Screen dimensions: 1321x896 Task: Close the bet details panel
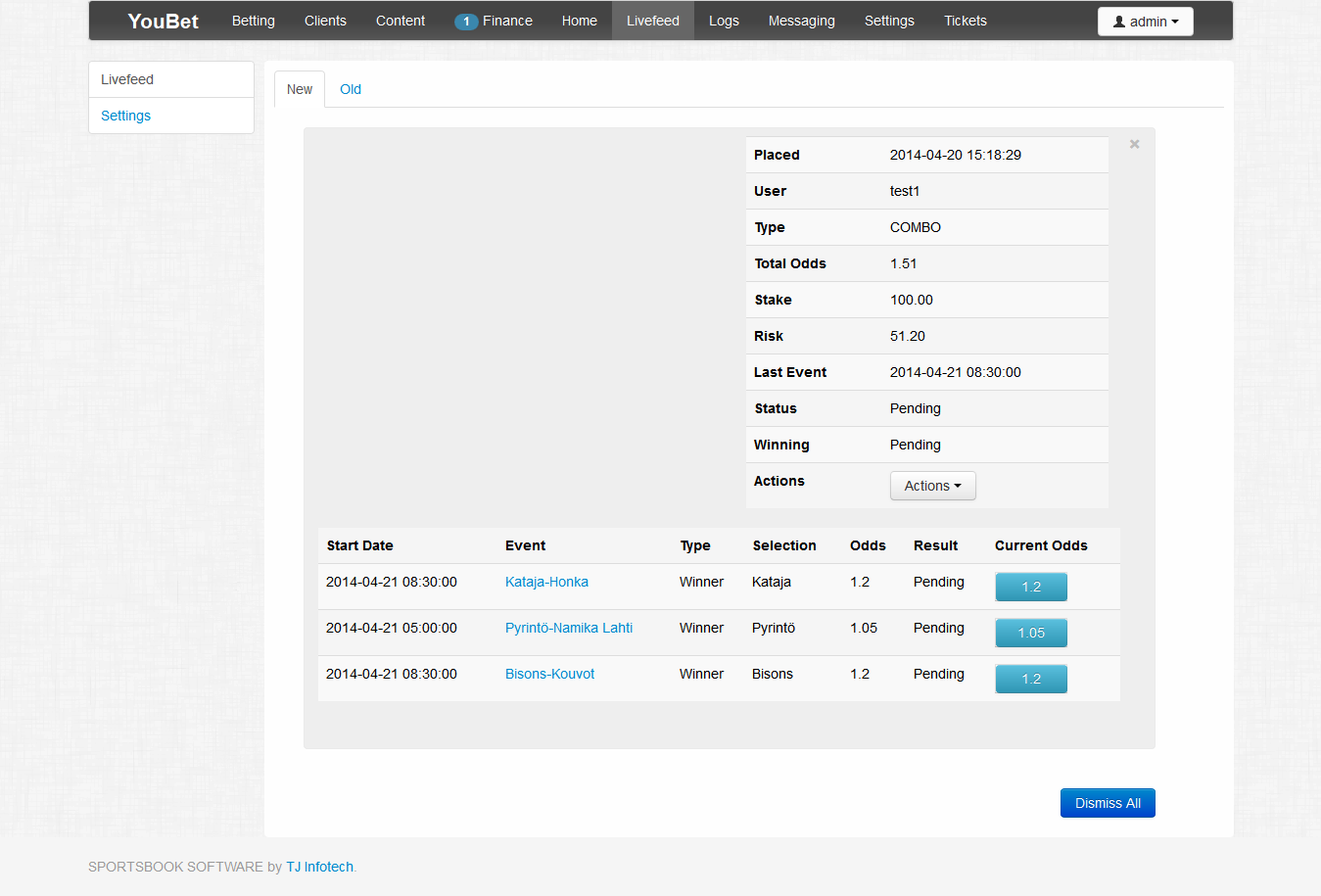[1135, 144]
